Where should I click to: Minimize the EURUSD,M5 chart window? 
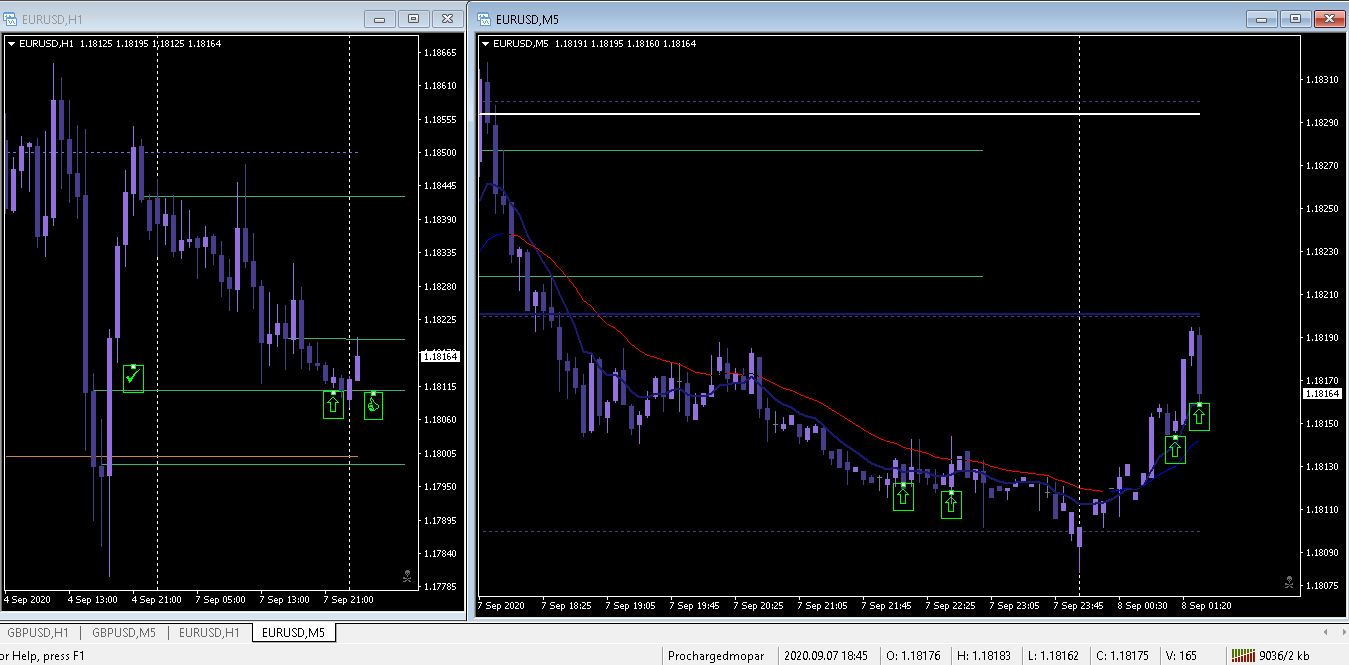1262,18
